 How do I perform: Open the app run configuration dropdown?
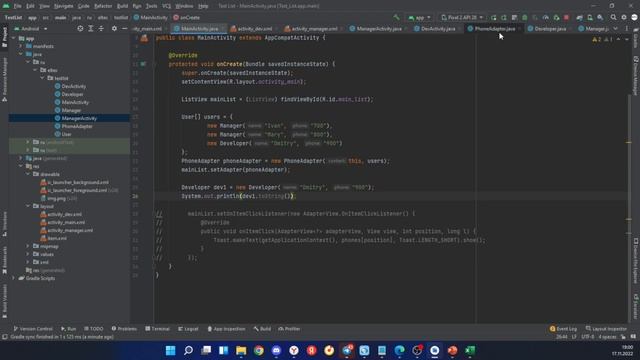pos(419,18)
